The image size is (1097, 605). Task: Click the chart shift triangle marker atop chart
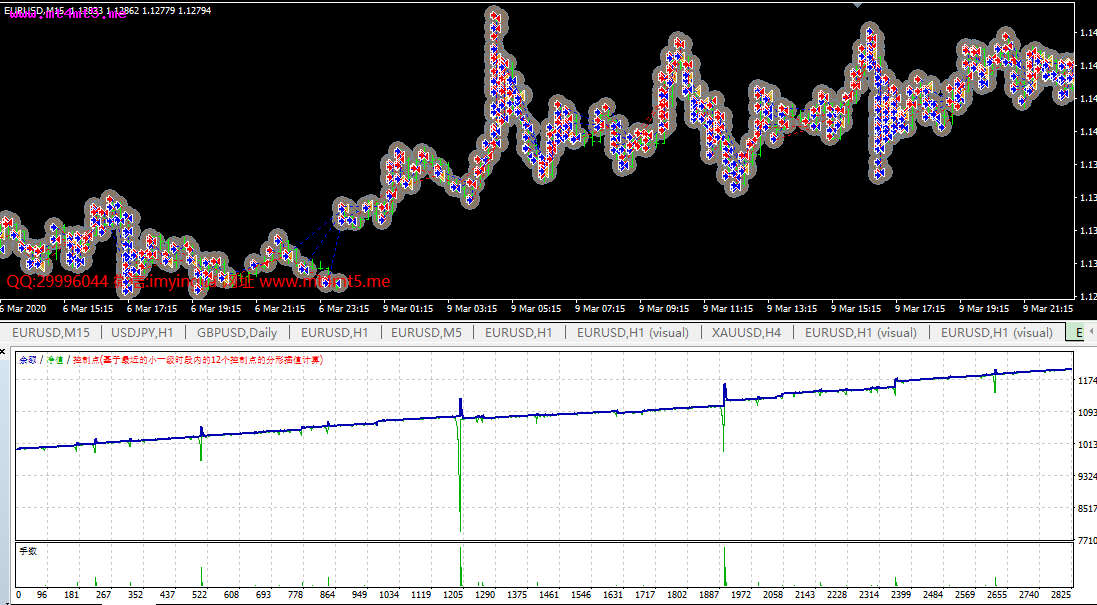(x=857, y=5)
